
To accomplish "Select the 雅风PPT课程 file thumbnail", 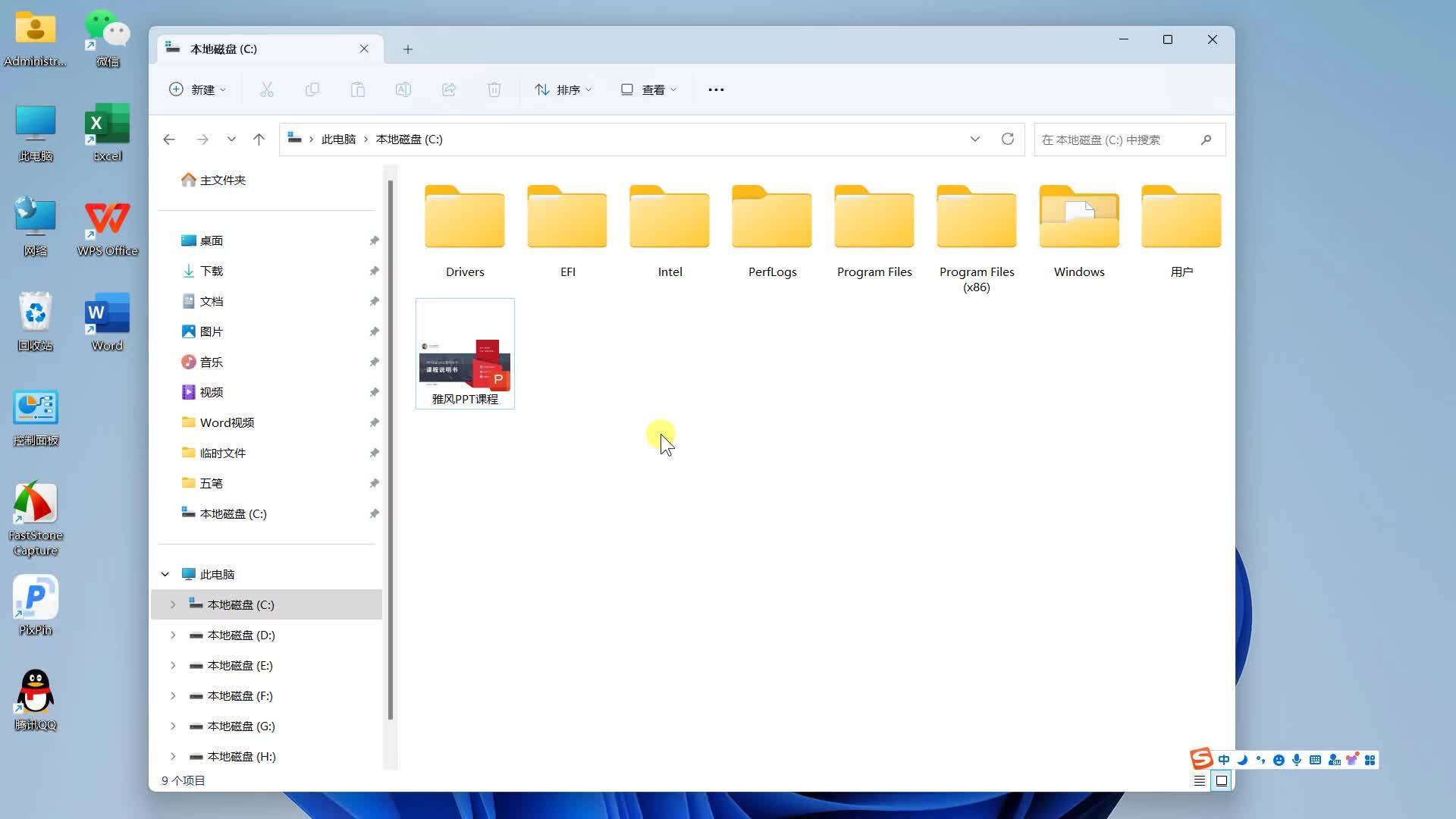I will point(465,354).
